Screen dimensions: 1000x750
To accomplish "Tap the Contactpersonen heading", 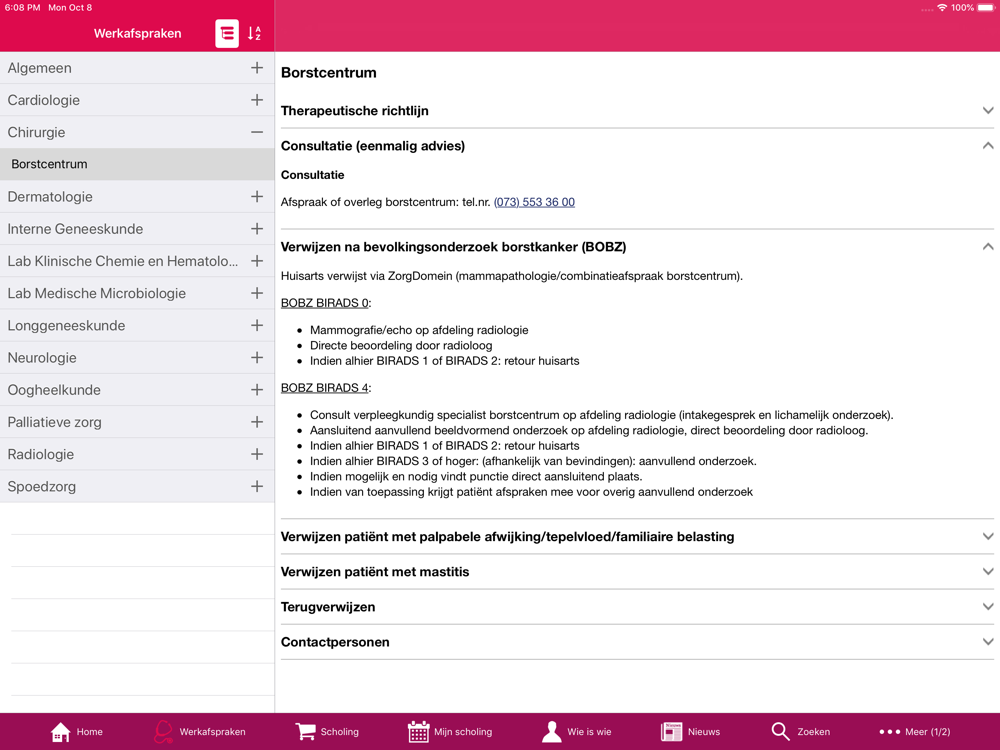I will pos(335,642).
